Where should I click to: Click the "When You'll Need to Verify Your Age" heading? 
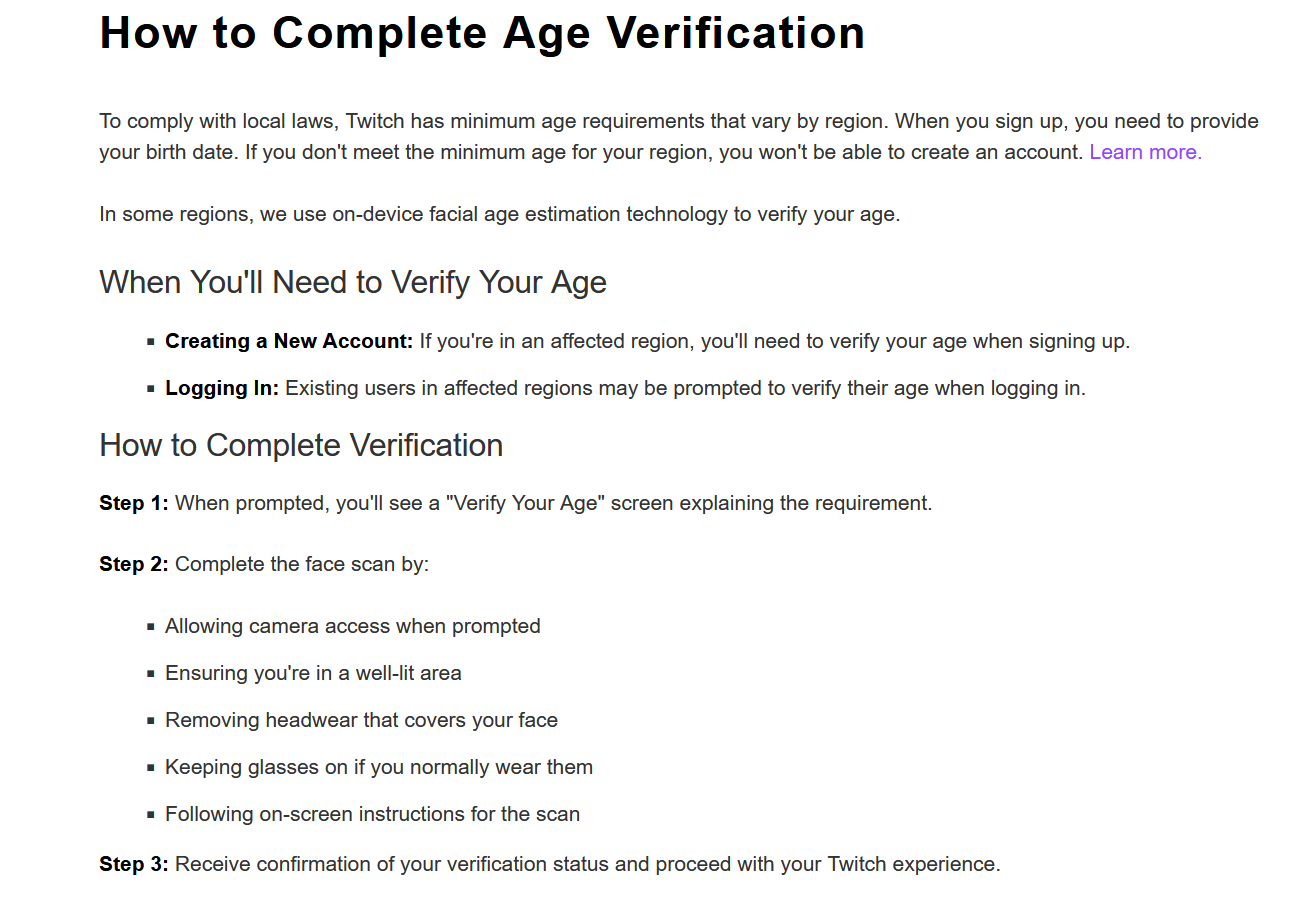pos(353,282)
